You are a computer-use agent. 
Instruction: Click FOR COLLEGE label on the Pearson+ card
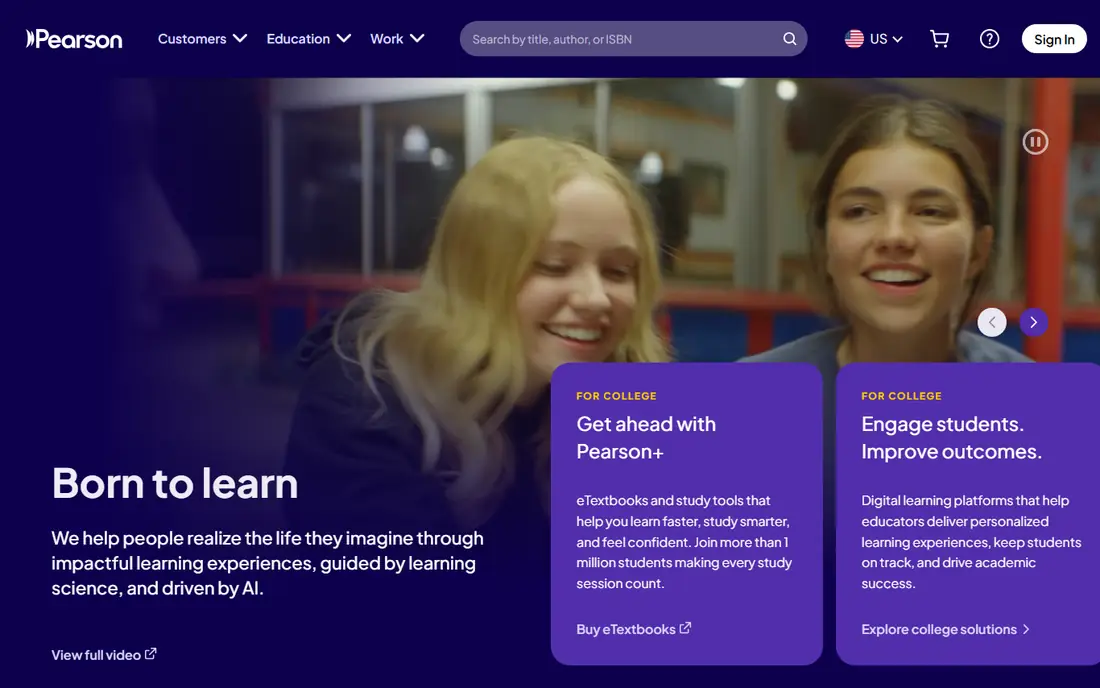pyautogui.click(x=616, y=396)
